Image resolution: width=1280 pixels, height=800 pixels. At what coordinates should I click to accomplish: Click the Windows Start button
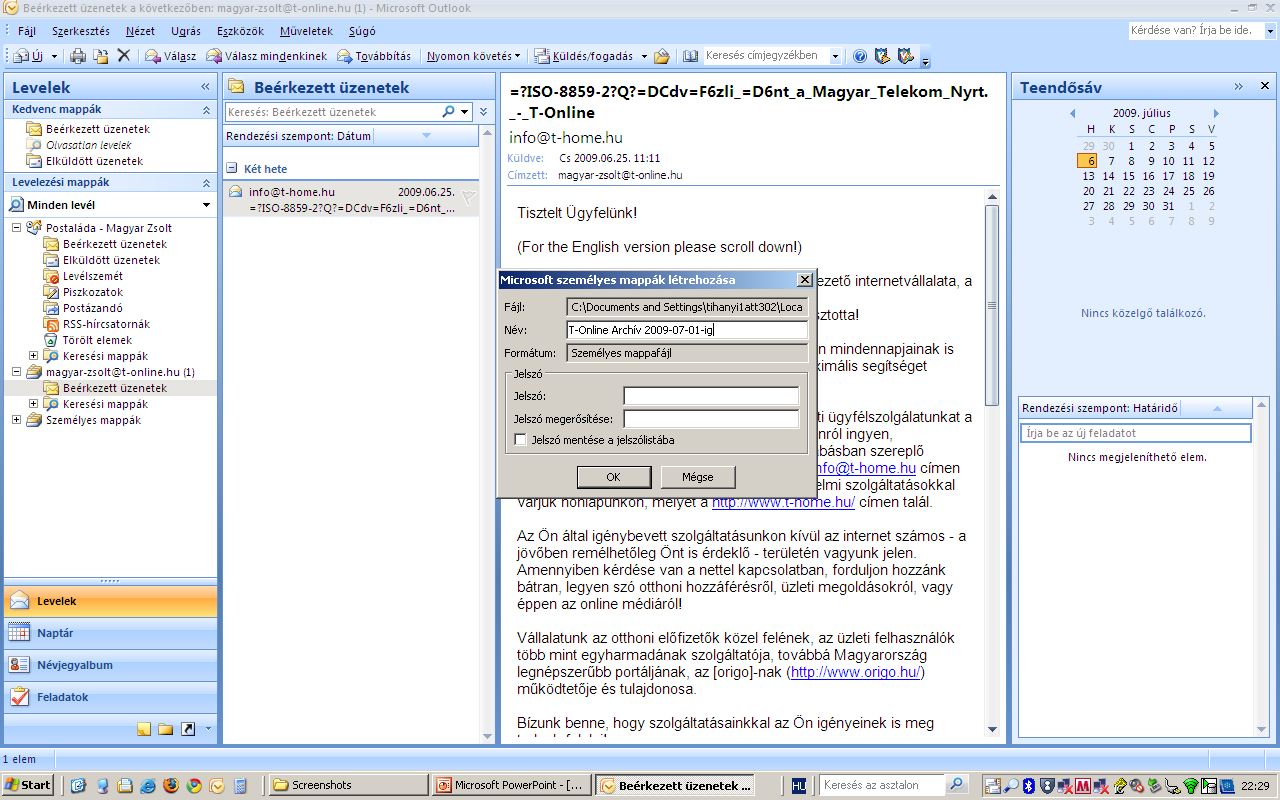pos(28,785)
